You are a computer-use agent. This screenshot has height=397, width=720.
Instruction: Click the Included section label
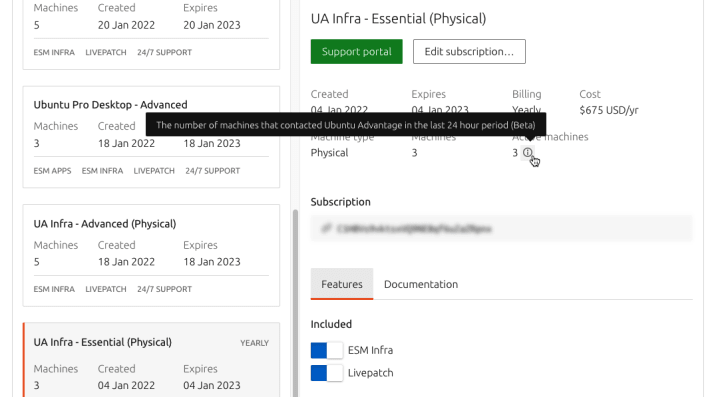tap(331, 324)
